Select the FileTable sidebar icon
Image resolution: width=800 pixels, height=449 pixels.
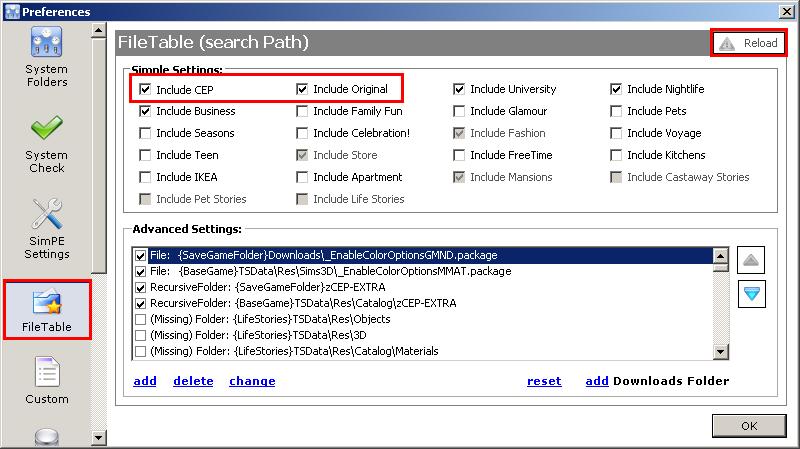46,300
